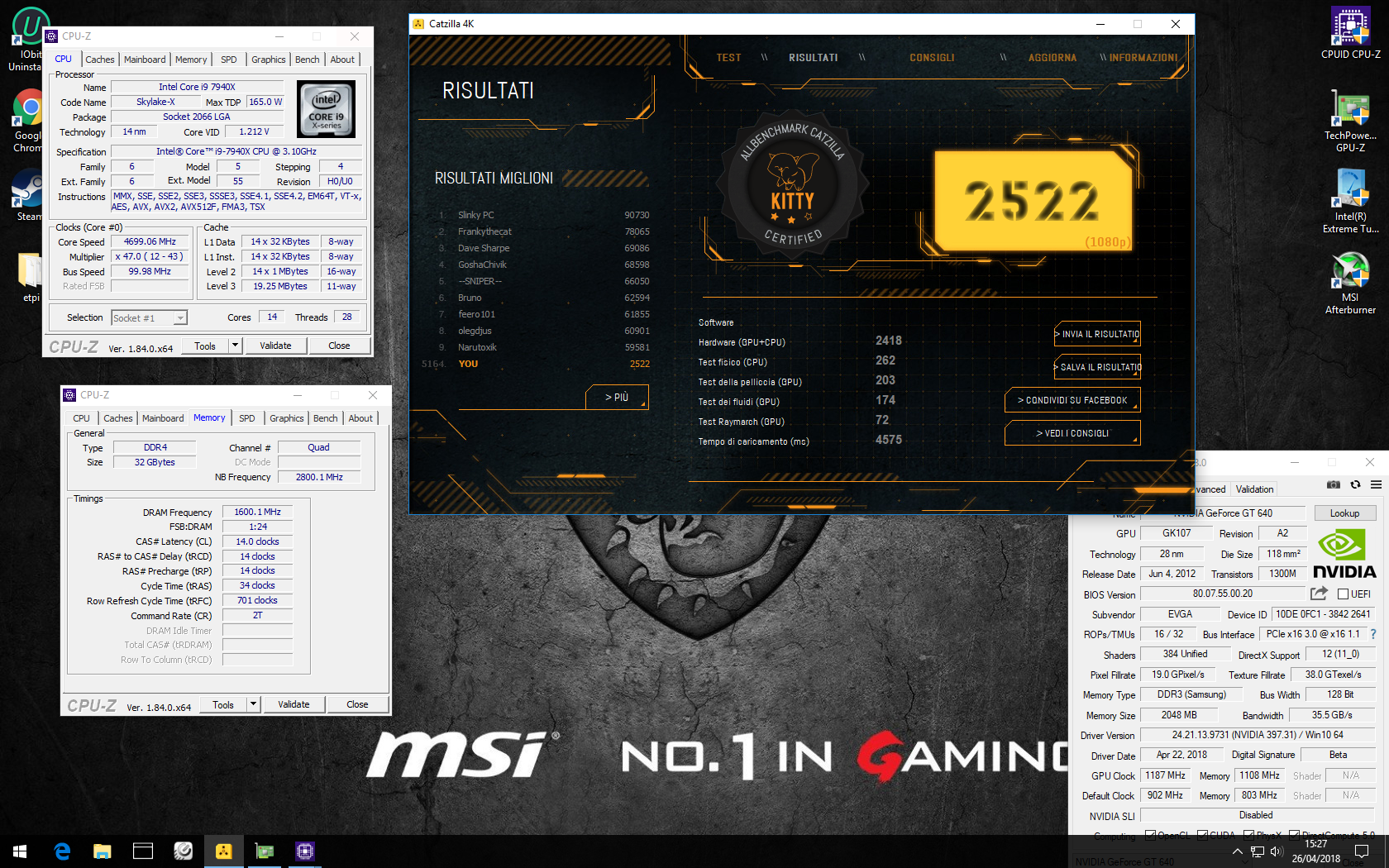
Task: Click the taskbar clock showing 15:27
Action: click(x=1315, y=851)
